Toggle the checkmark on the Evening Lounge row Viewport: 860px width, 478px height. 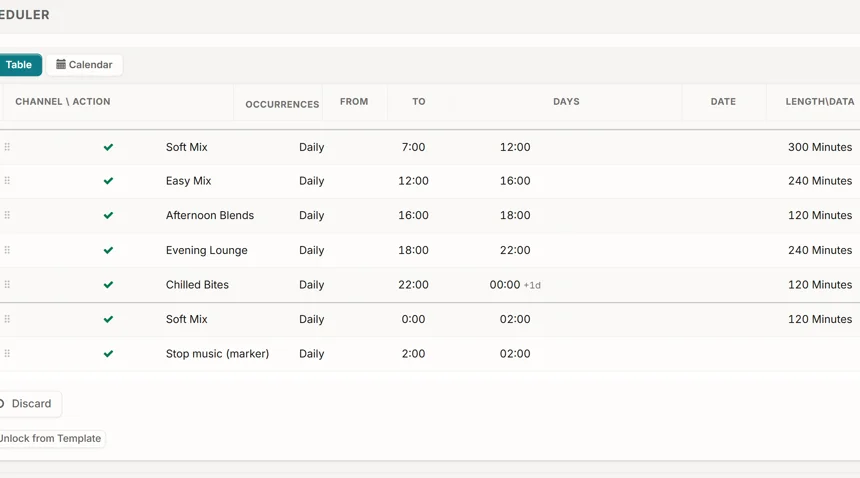pyautogui.click(x=109, y=251)
